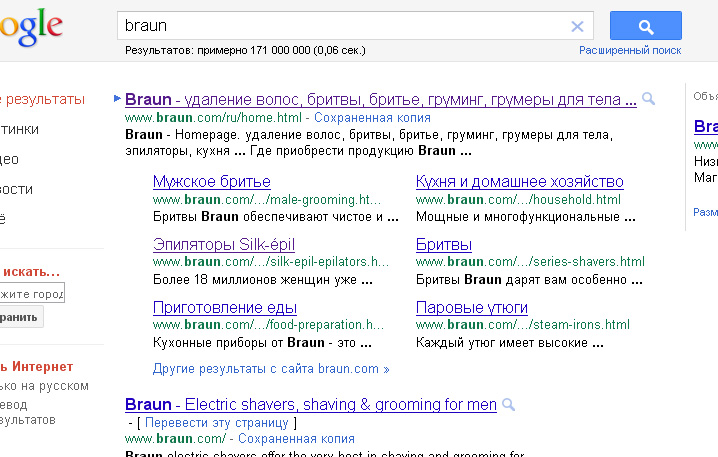Click the city input field in sidebar
Screen dimensions: 718x457
point(32,293)
